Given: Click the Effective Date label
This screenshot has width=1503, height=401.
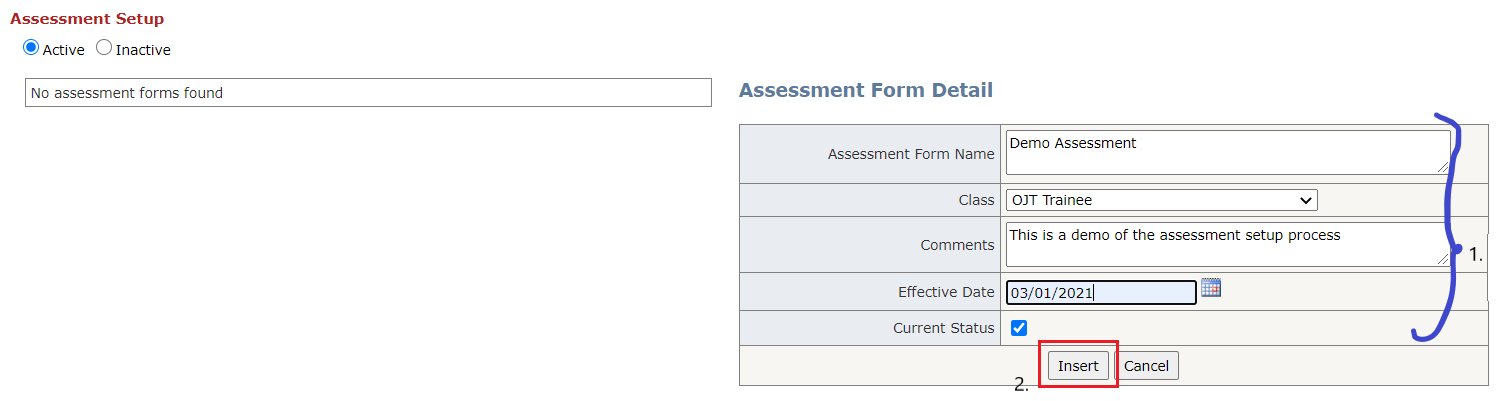Looking at the screenshot, I should click(946, 293).
